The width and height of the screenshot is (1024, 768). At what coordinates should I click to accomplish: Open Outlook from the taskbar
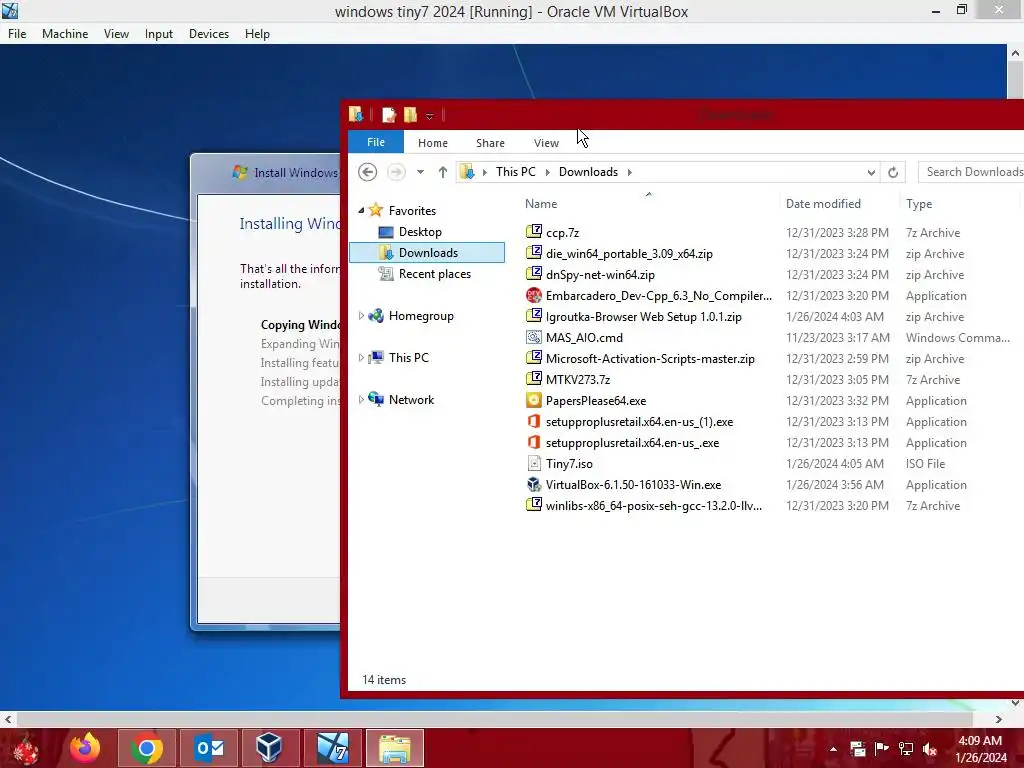click(x=209, y=748)
